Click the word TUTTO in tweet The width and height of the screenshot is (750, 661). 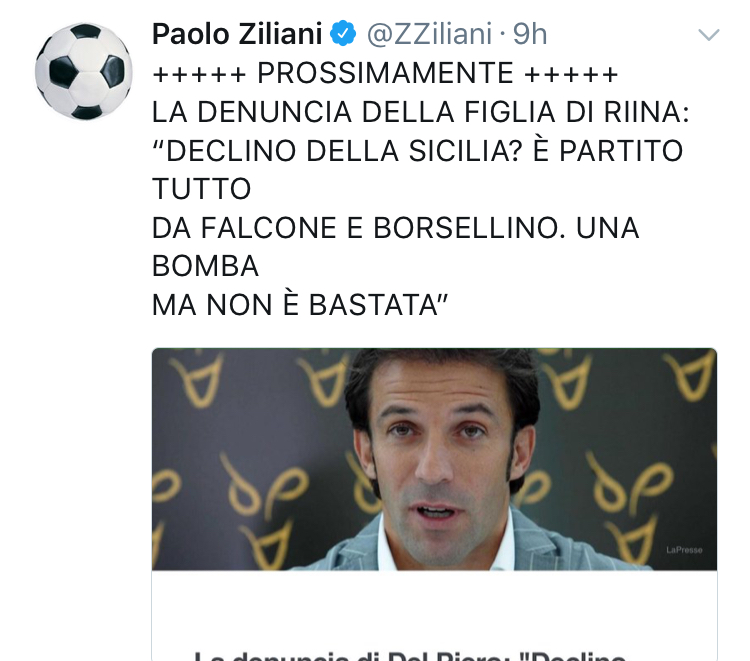(x=201, y=189)
